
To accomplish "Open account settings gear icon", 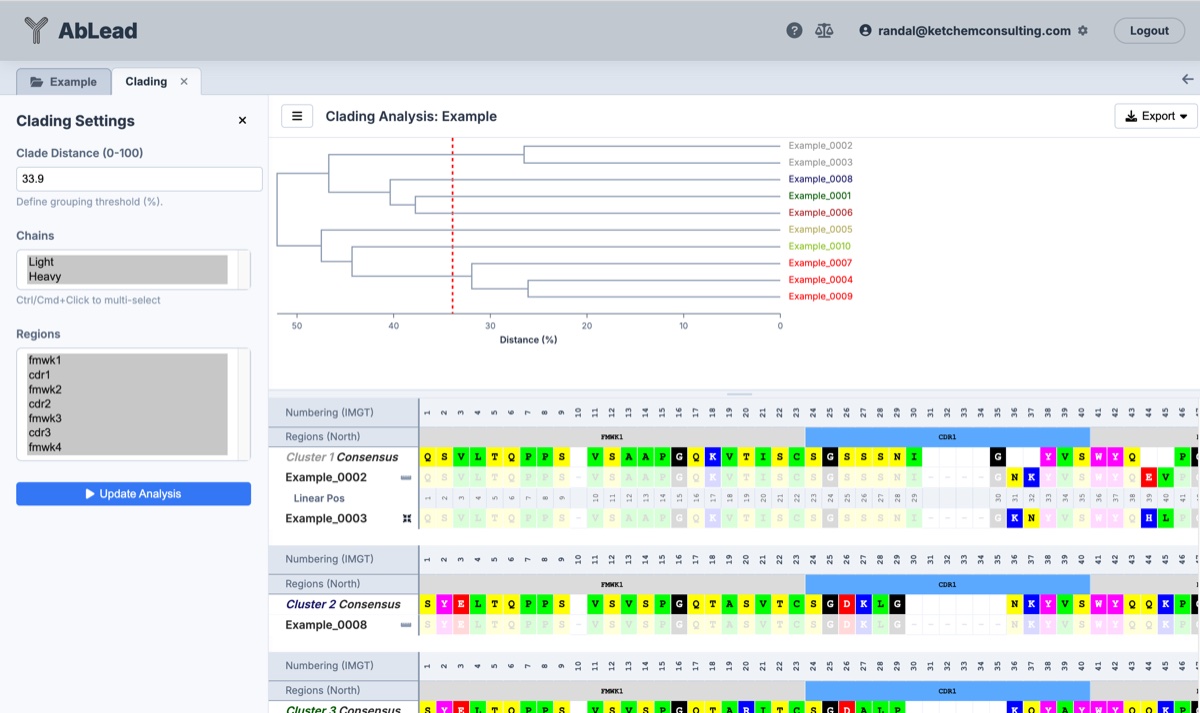I will (x=1082, y=31).
